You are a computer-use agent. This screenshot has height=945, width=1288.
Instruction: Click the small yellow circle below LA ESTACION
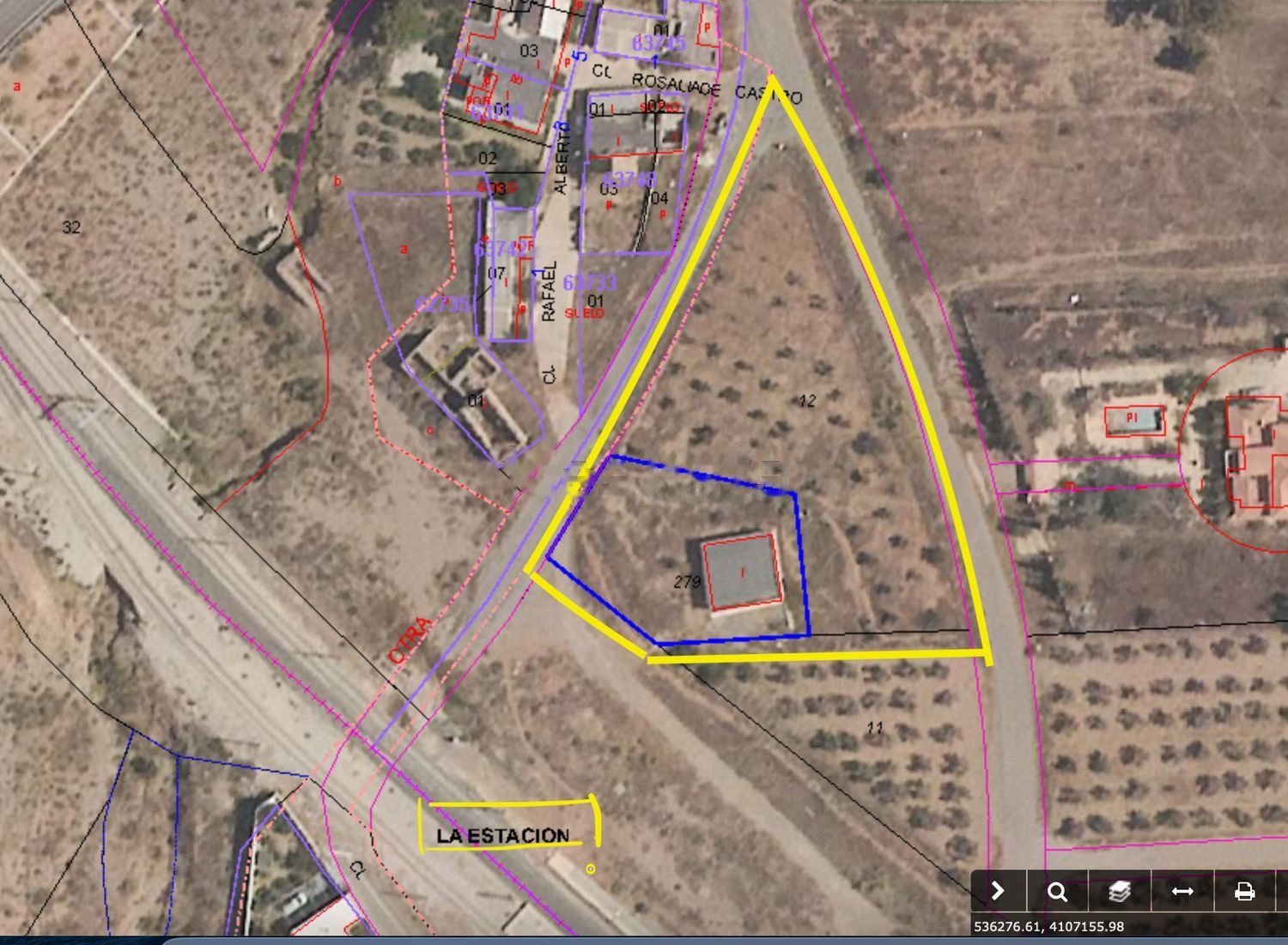point(591,869)
